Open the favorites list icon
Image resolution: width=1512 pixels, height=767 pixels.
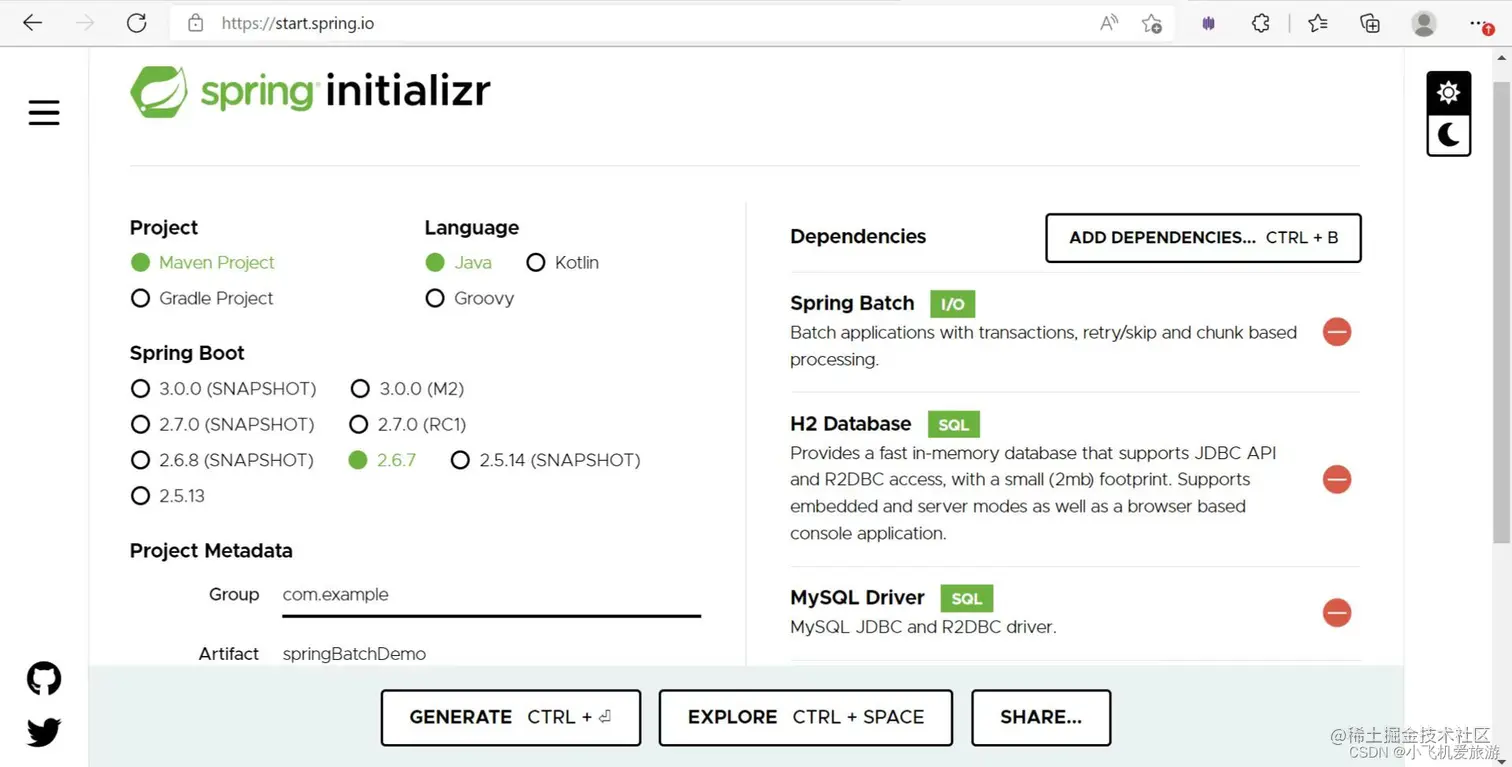tap(1318, 23)
